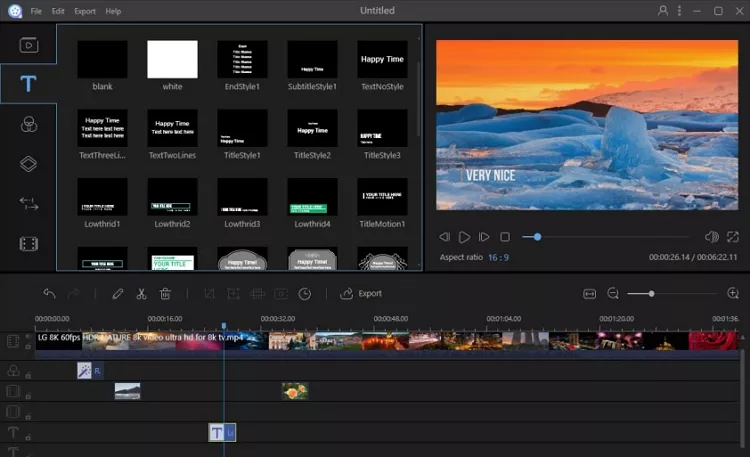Viewport: 750px width, 457px height.
Task: Zoom out the timeline
Action: pyautogui.click(x=613, y=293)
